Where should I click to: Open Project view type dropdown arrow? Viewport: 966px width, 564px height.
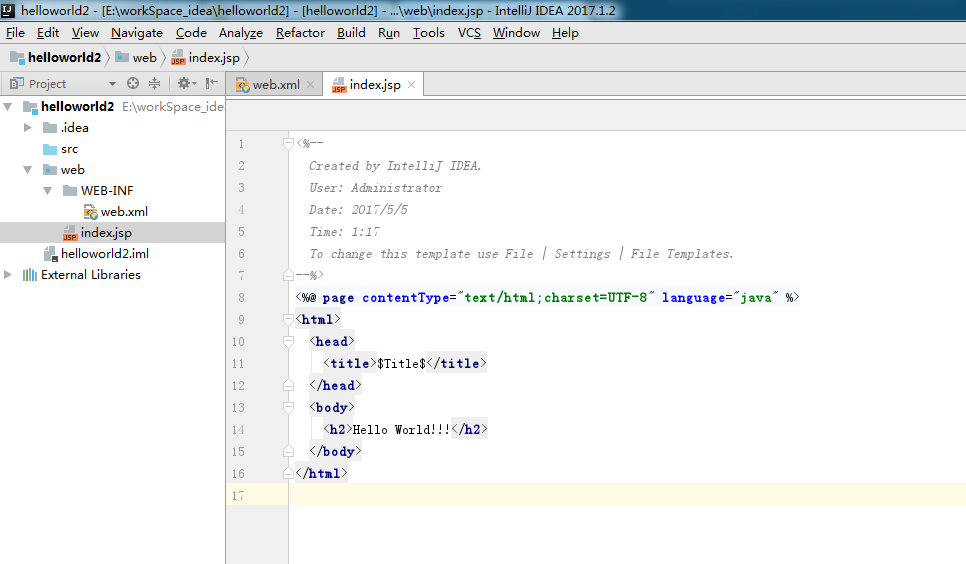[x=112, y=84]
